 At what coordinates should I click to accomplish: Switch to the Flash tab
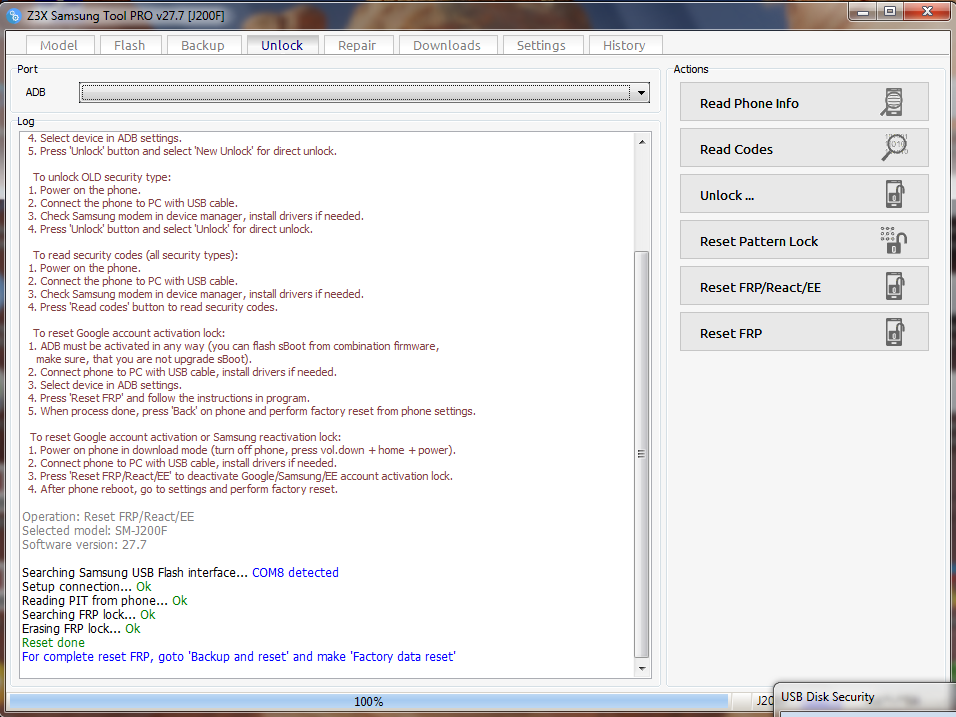(x=129, y=45)
